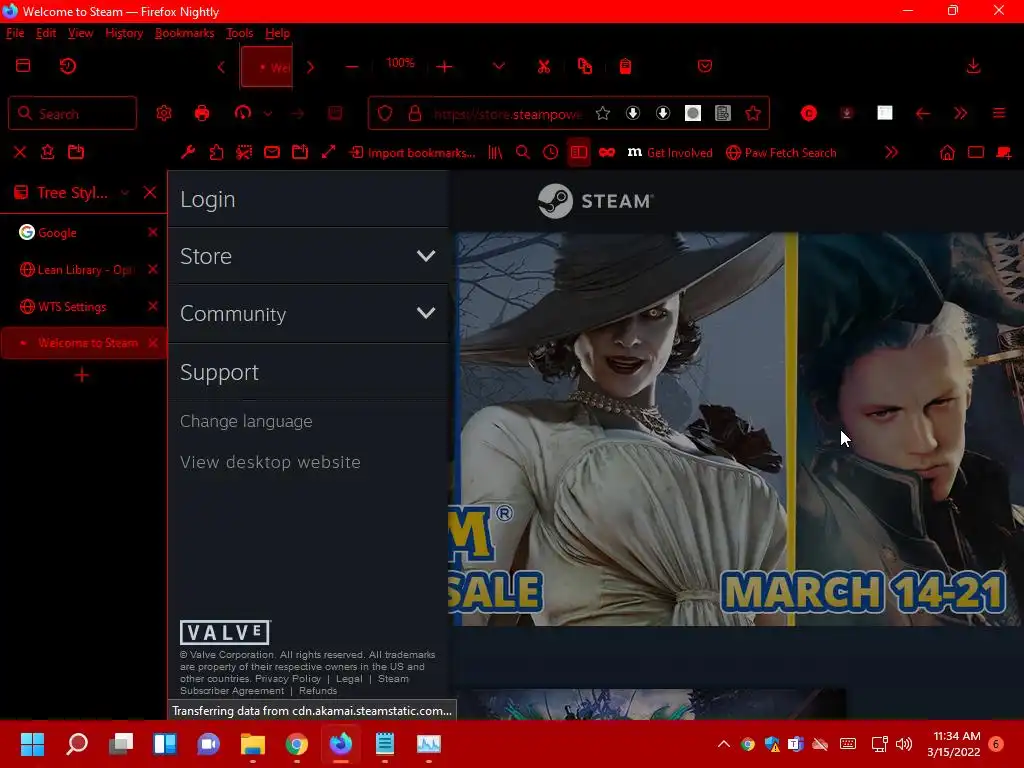This screenshot has height=768, width=1024.
Task: Reset zoom at 100% indicator
Action: pos(400,63)
